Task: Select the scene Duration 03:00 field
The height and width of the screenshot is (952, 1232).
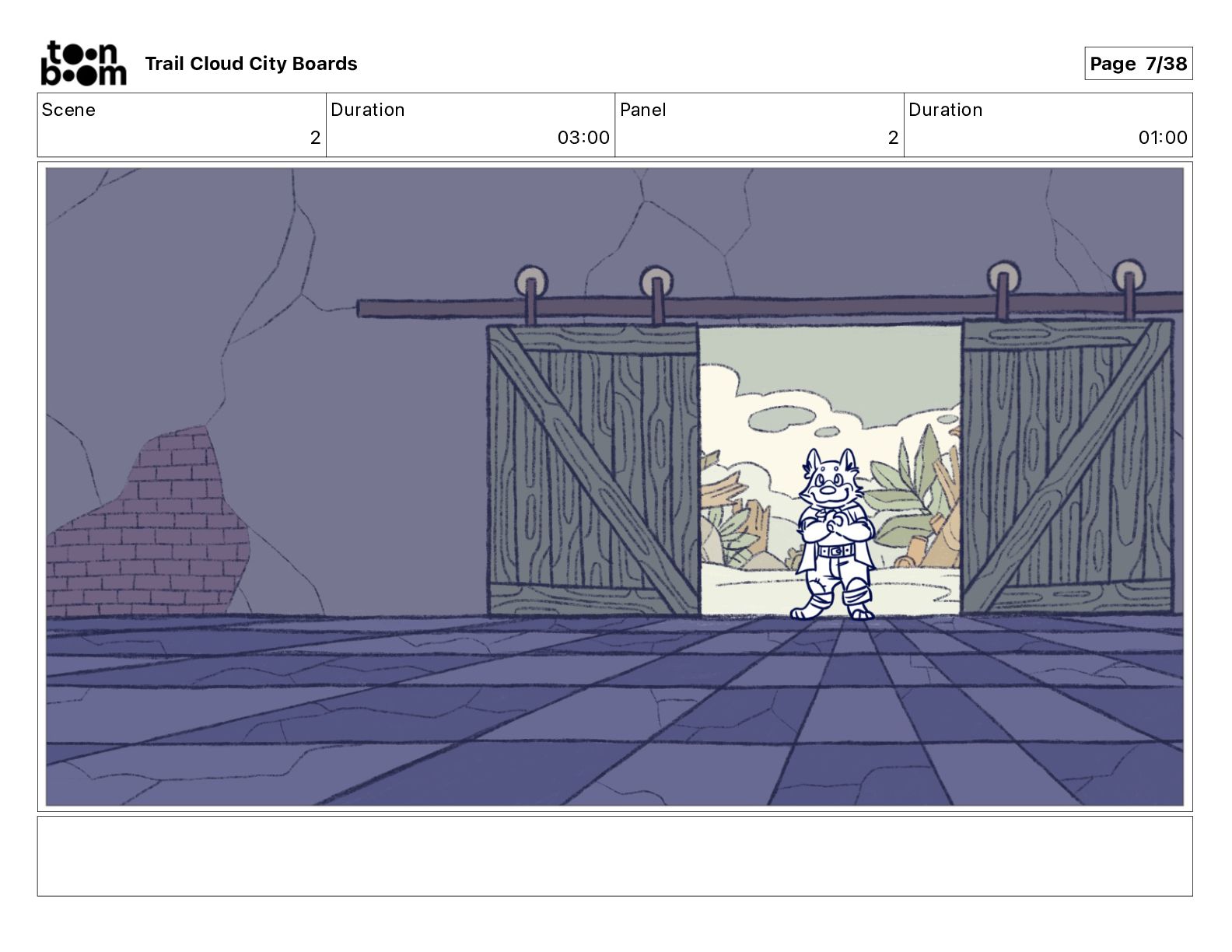Action: (471, 125)
